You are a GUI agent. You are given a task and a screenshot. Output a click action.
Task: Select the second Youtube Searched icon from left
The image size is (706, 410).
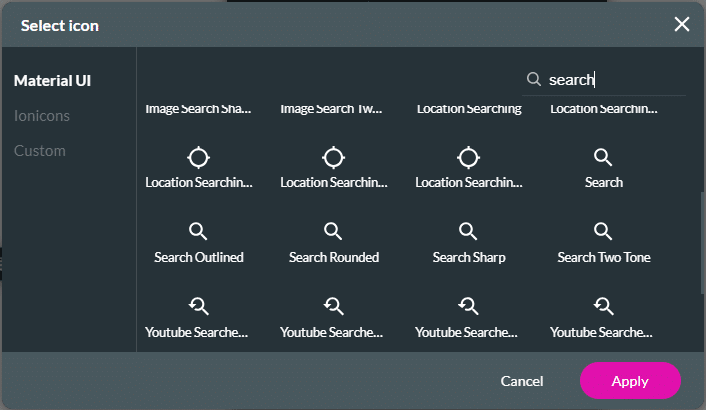pyautogui.click(x=333, y=307)
